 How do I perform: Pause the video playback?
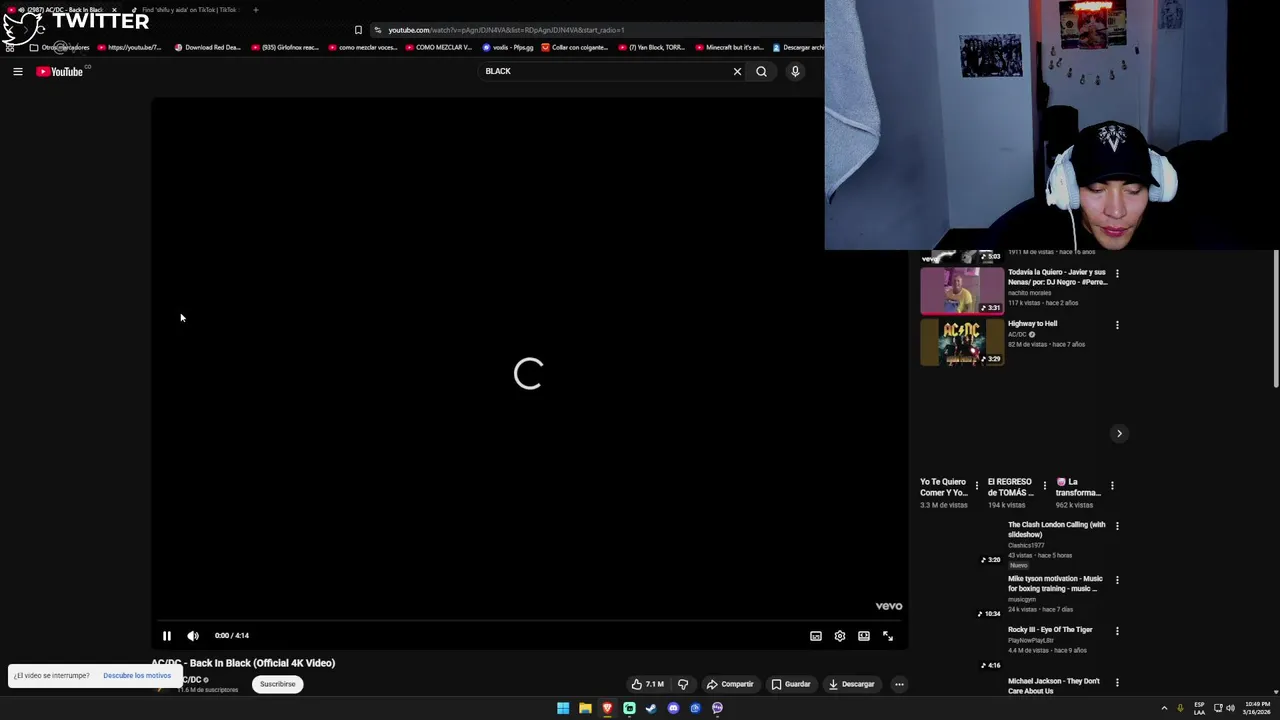(167, 636)
